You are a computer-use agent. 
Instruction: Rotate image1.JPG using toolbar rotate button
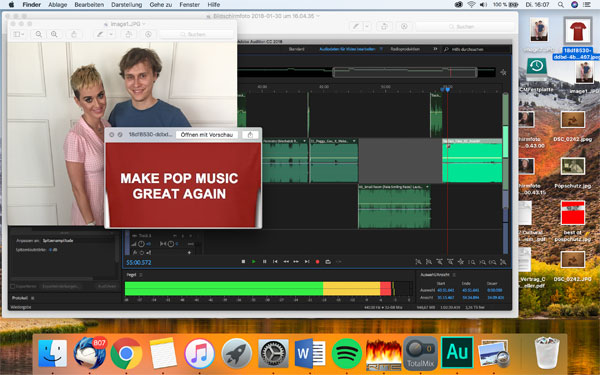pyautogui.click(x=129, y=34)
